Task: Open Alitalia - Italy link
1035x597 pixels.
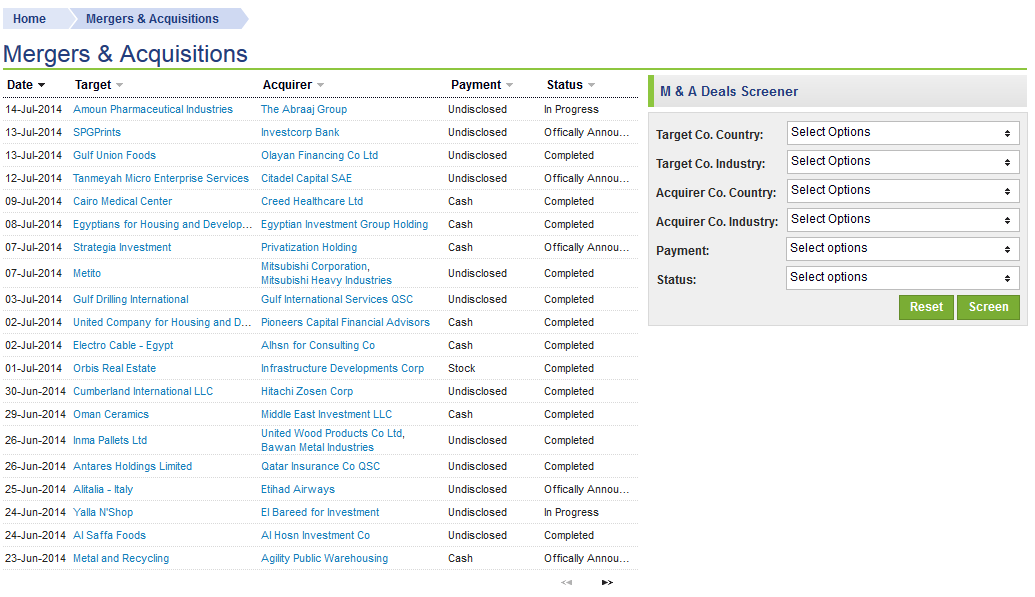Action: coord(103,490)
